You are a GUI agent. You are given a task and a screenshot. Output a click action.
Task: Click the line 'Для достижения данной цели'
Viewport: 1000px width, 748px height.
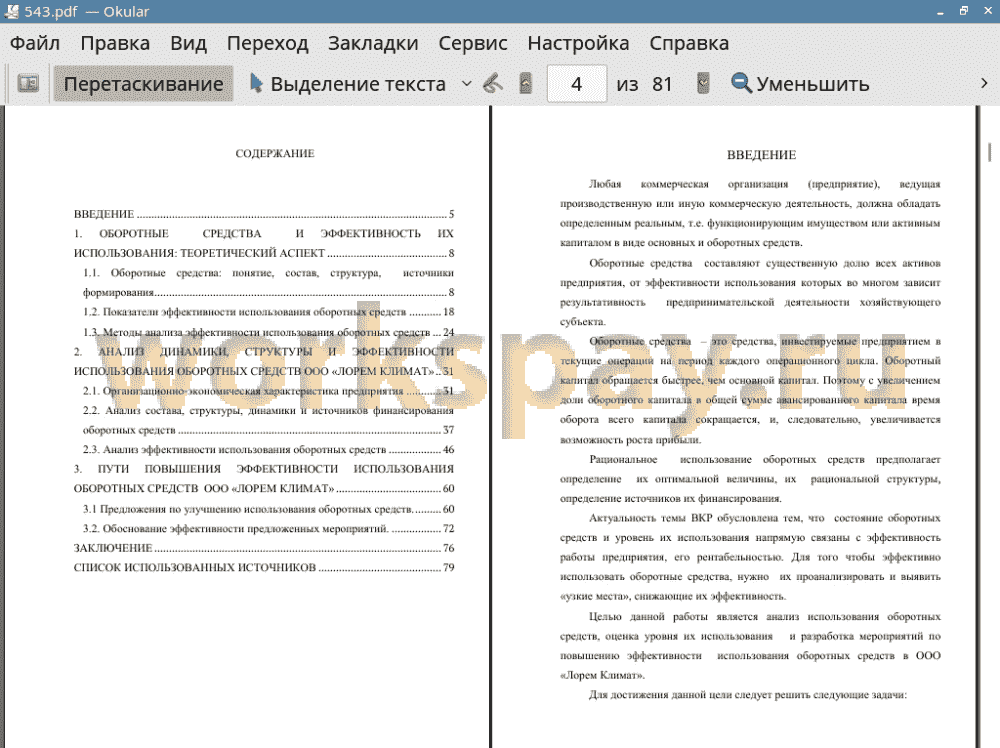747,695
